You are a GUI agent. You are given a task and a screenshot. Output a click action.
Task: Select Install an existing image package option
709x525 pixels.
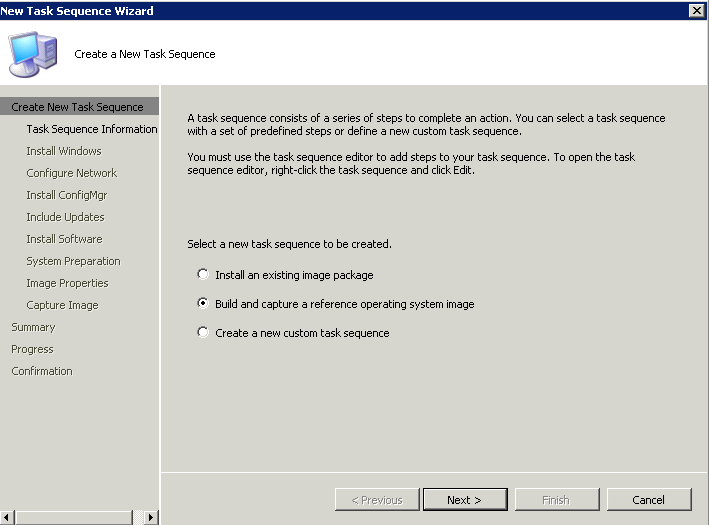[203, 274]
